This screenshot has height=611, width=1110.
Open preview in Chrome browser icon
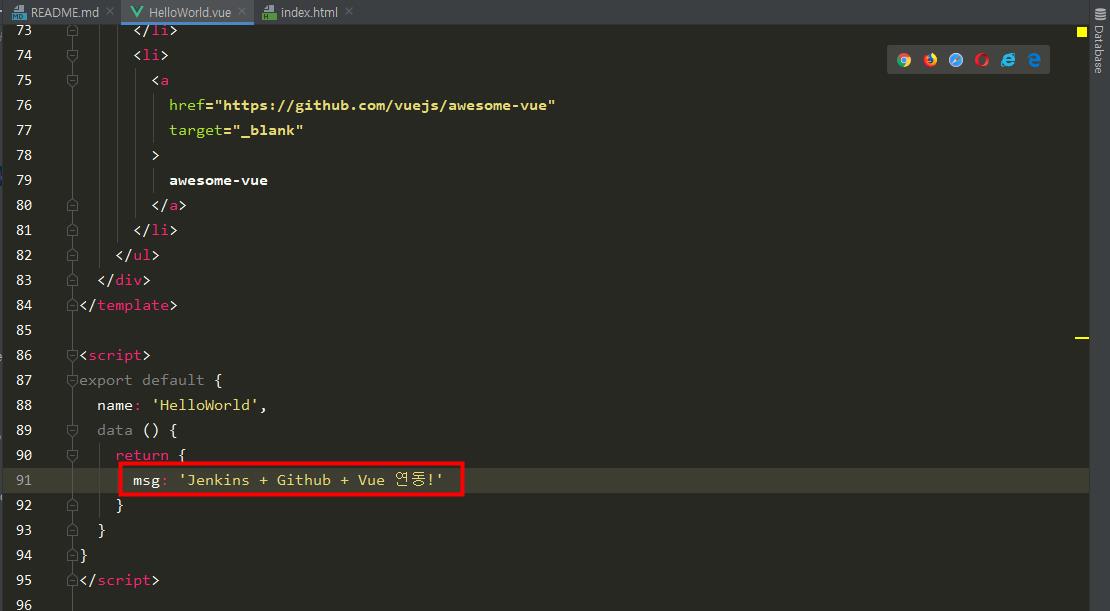(x=904, y=60)
